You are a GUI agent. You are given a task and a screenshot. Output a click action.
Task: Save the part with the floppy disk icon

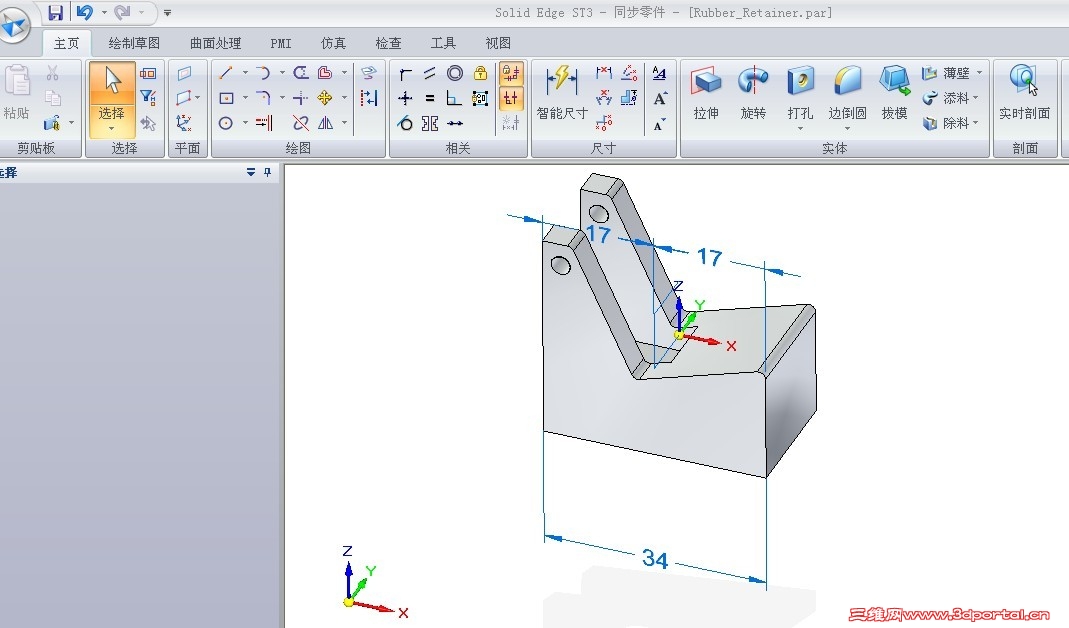tap(55, 12)
